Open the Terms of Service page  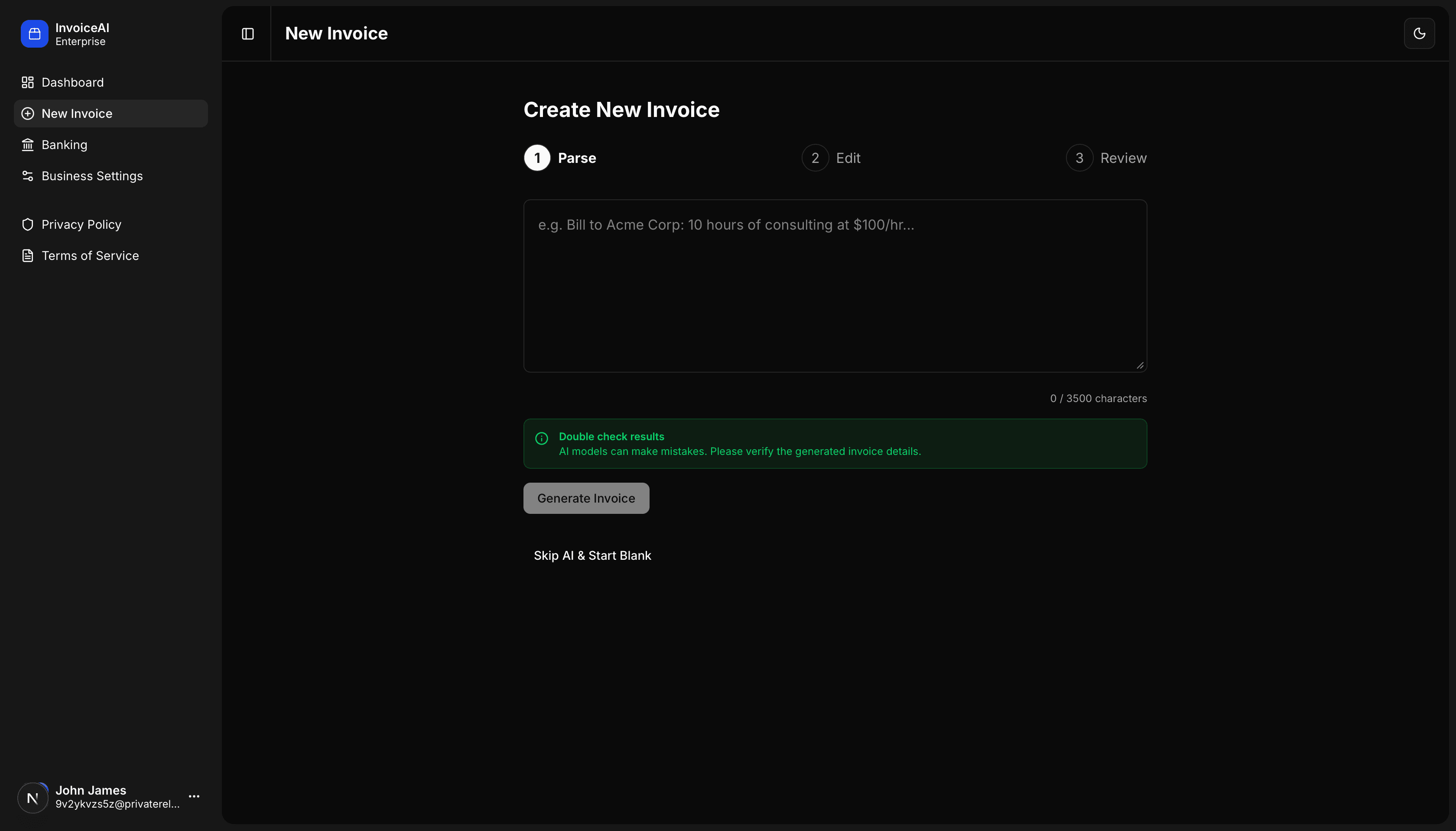[x=90, y=255]
